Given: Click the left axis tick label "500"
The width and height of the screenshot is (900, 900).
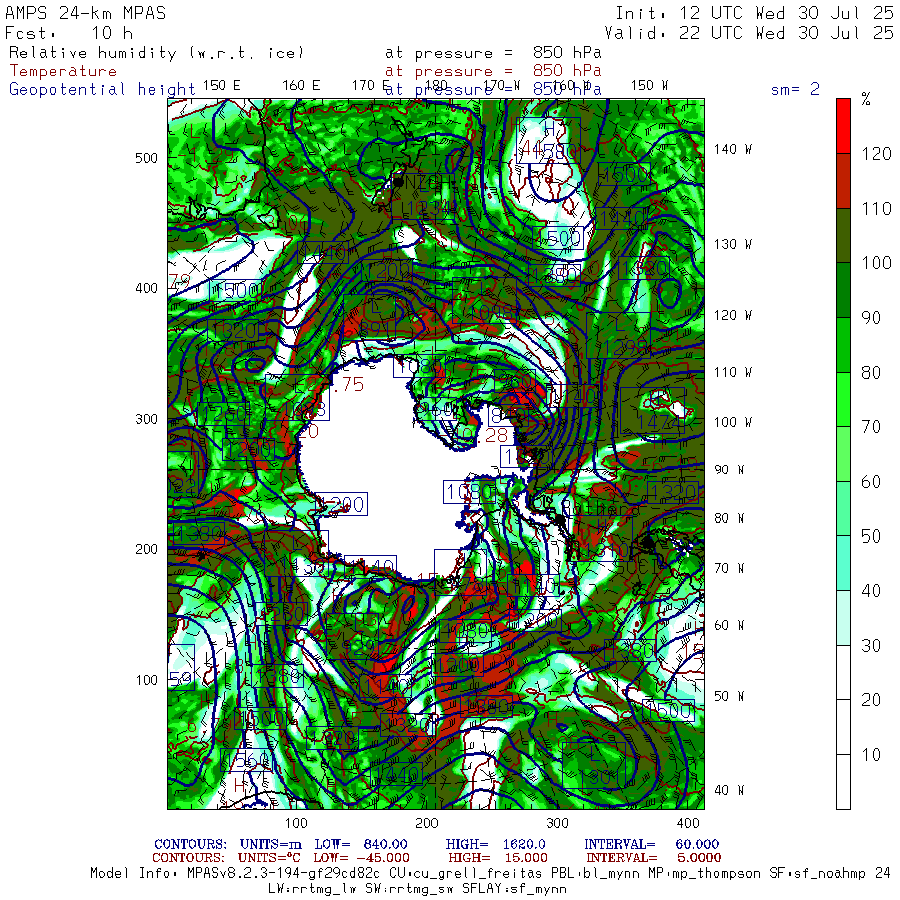Looking at the screenshot, I should 146,158.
